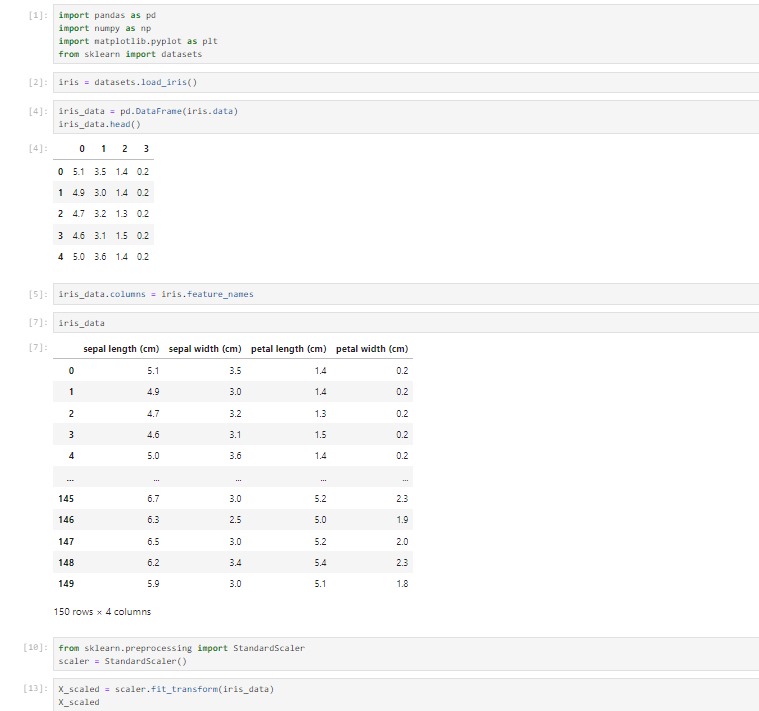Click column header '3' in the head() table
The height and width of the screenshot is (711, 759).
click(146, 149)
